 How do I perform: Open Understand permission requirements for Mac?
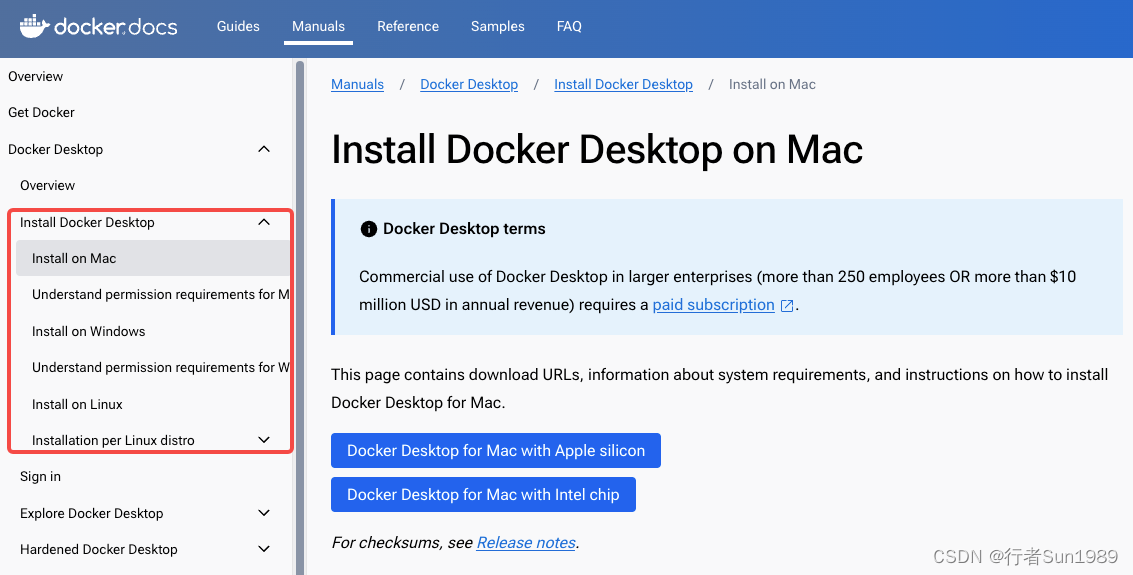tap(160, 295)
